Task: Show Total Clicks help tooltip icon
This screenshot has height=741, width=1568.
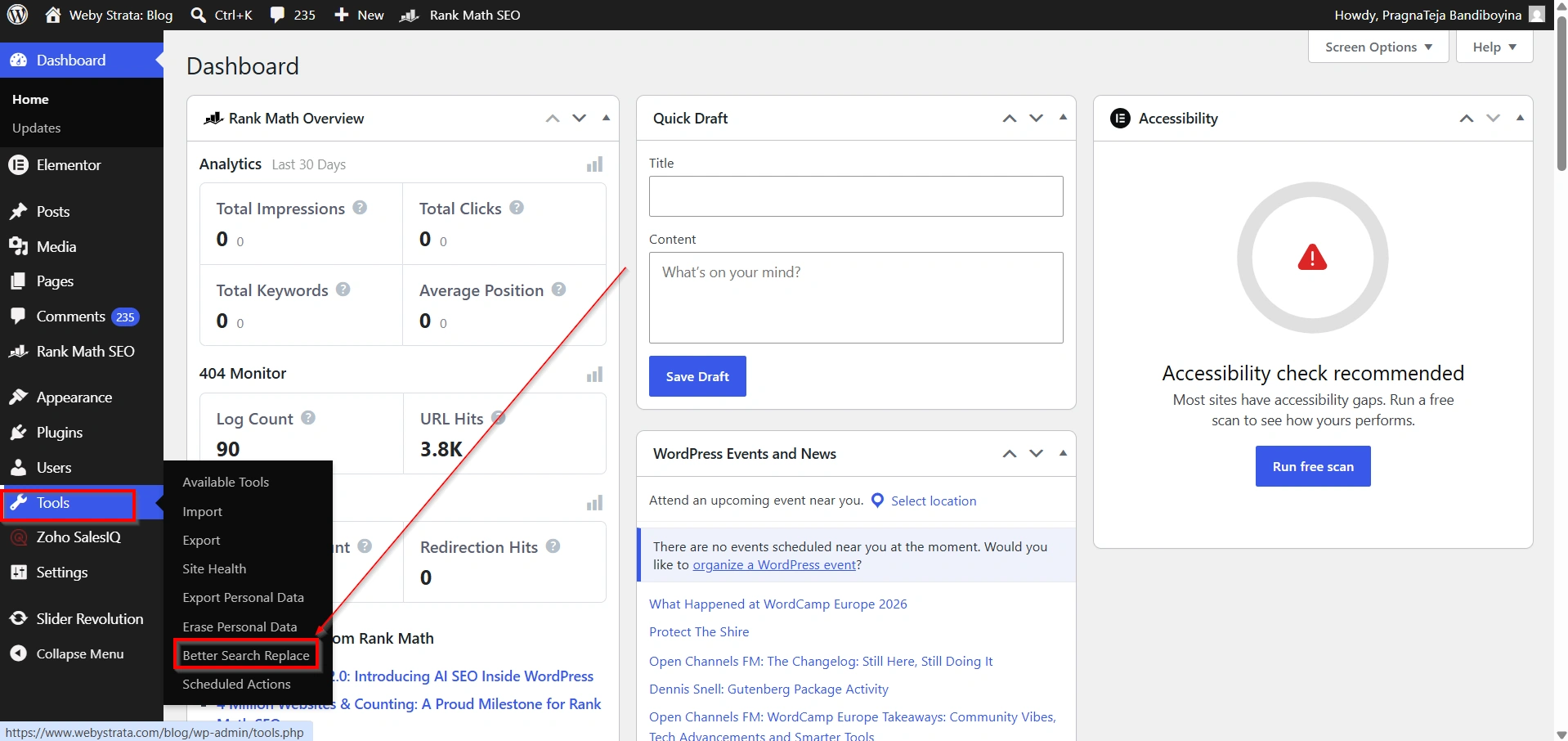Action: pyautogui.click(x=517, y=208)
